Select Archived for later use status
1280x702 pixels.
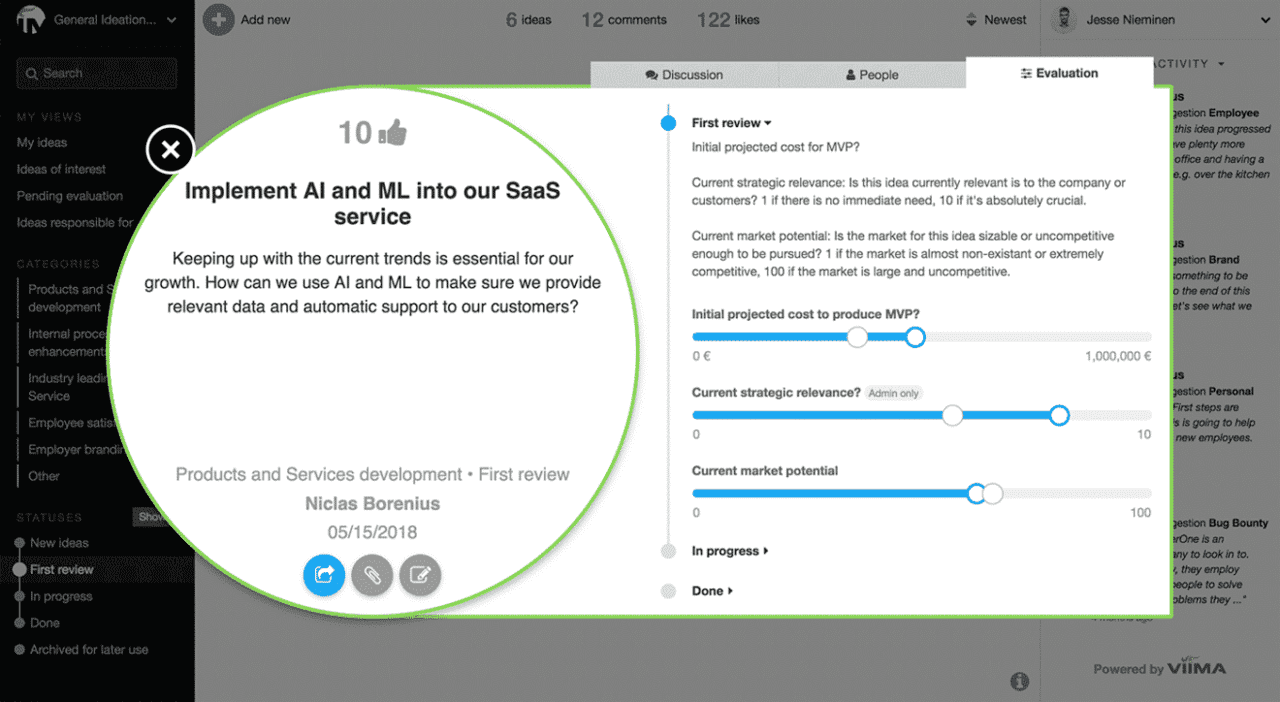[88, 650]
